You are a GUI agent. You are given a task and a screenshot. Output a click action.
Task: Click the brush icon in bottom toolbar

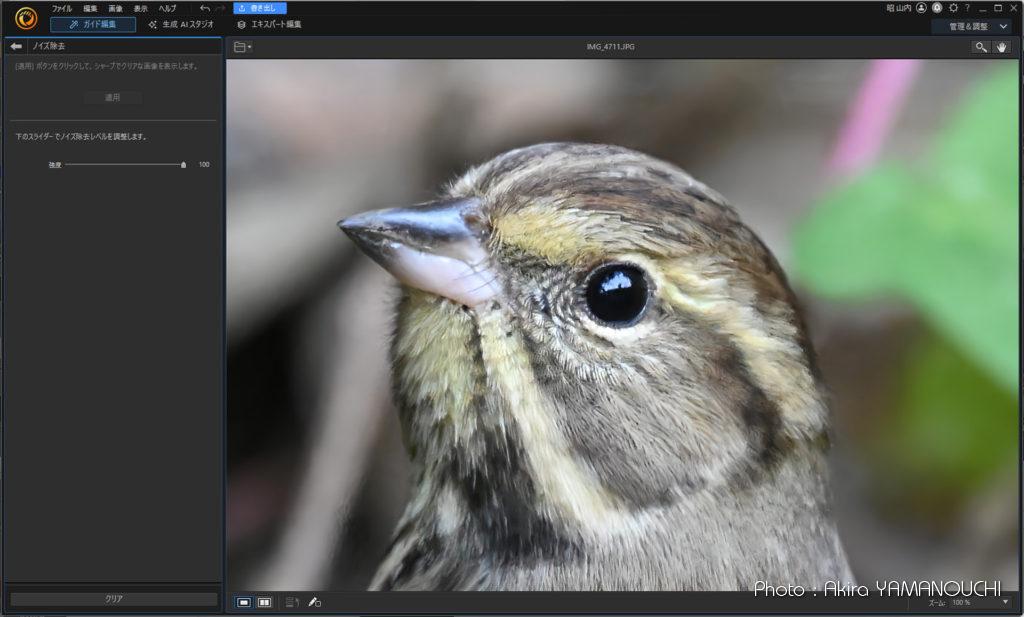tap(314, 602)
